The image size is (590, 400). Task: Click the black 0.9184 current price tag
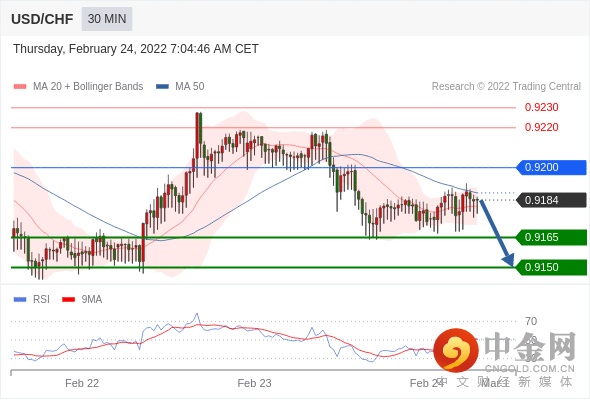click(x=552, y=200)
